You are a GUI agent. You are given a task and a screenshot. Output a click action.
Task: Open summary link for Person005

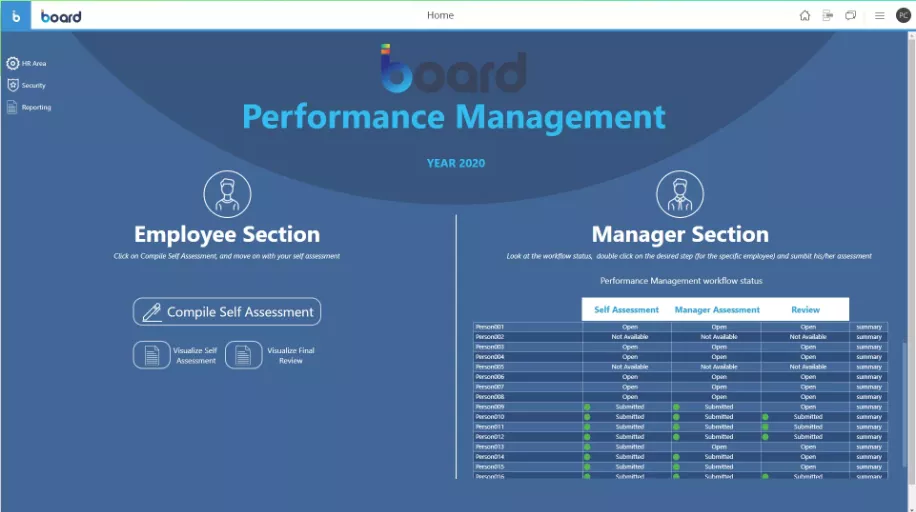coord(869,367)
